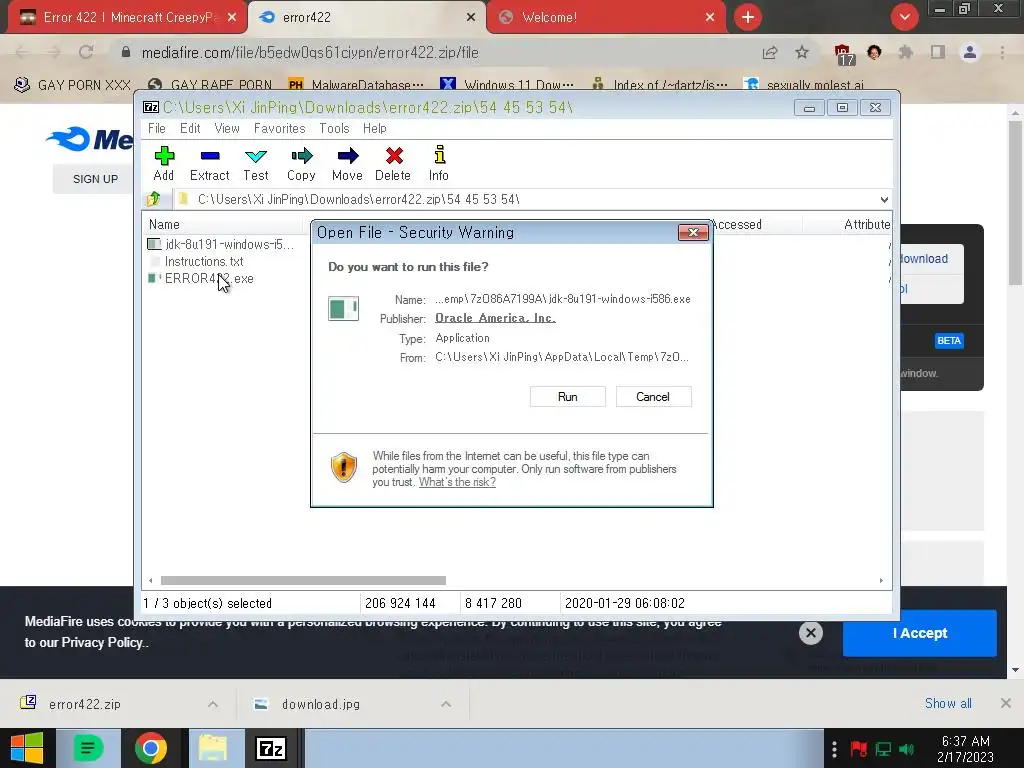Click the share page icon in address bar
This screenshot has width=1024, height=768.
coord(770,53)
